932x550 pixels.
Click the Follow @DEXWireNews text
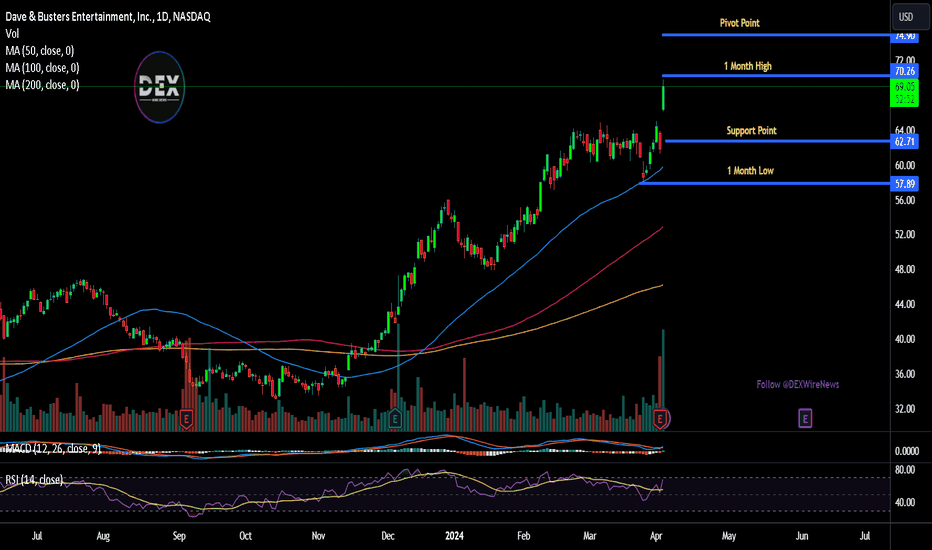click(x=798, y=385)
